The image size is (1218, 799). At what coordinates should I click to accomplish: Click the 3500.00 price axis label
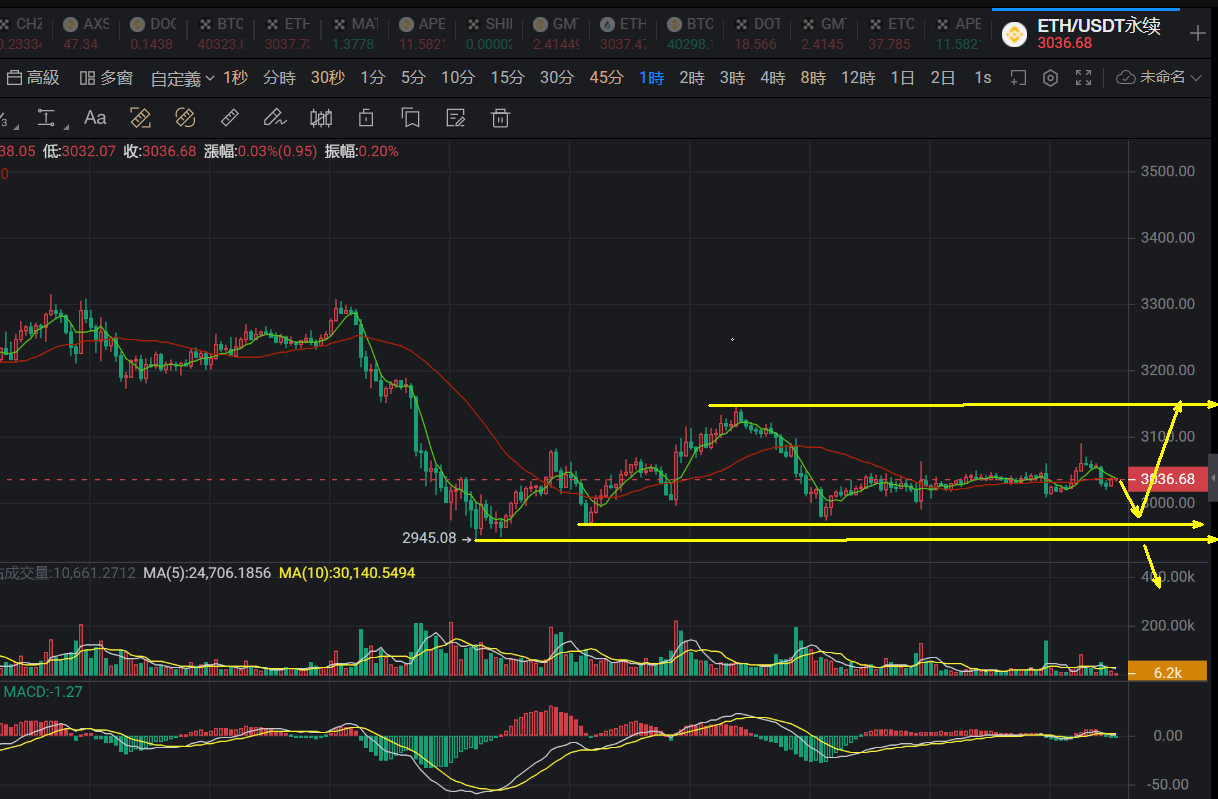point(1168,171)
